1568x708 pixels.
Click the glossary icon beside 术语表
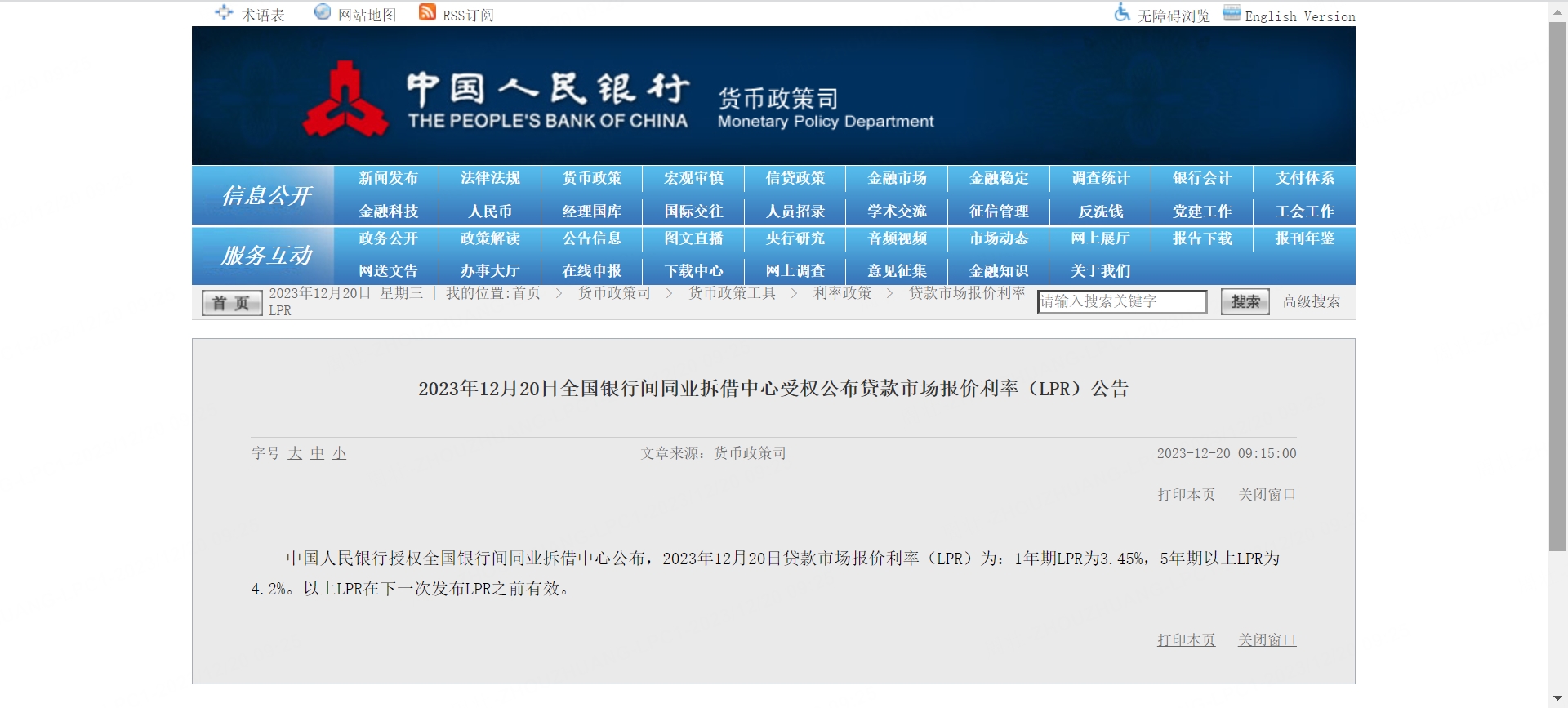(x=223, y=12)
